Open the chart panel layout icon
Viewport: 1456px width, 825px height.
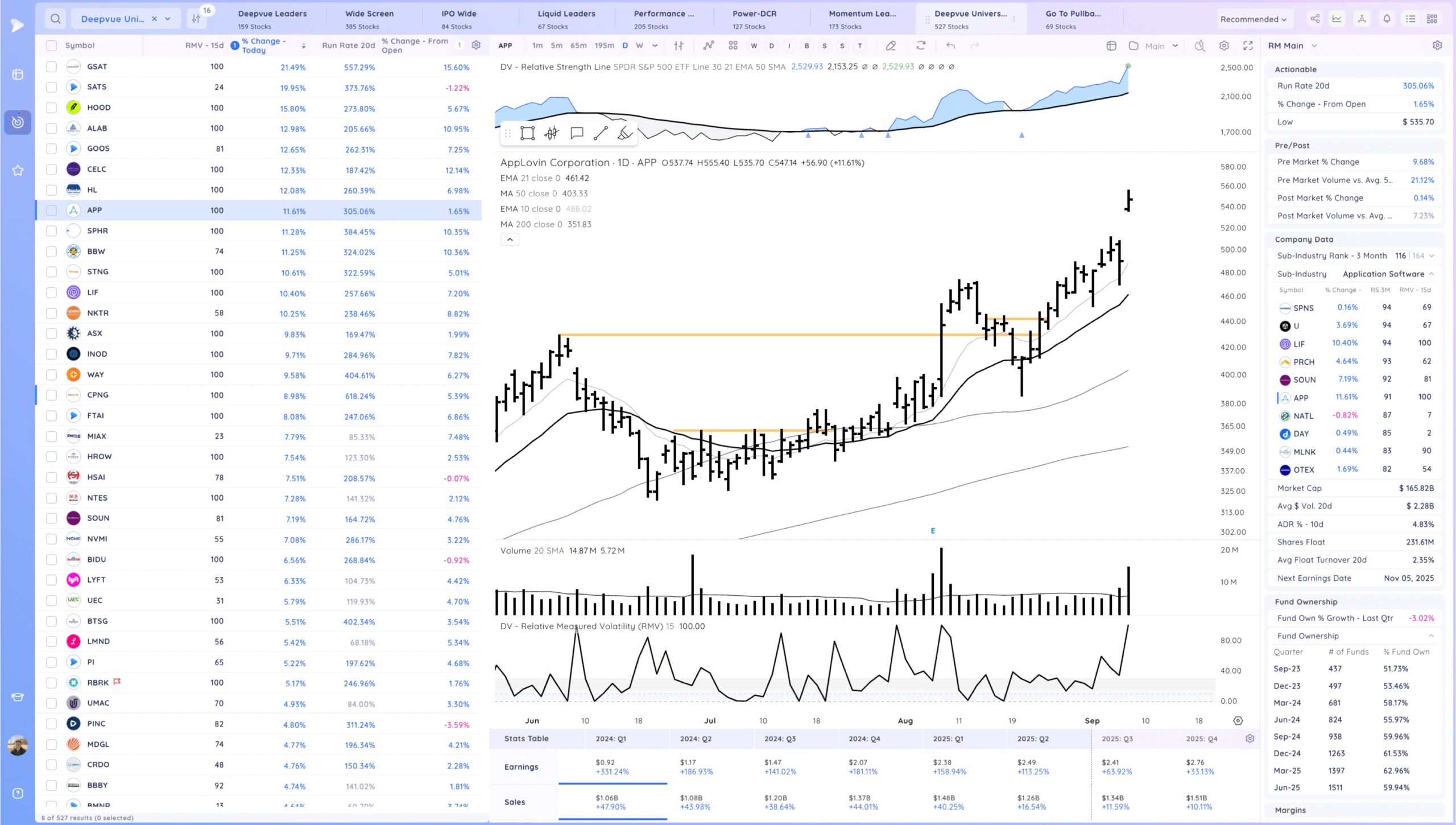(x=1111, y=46)
